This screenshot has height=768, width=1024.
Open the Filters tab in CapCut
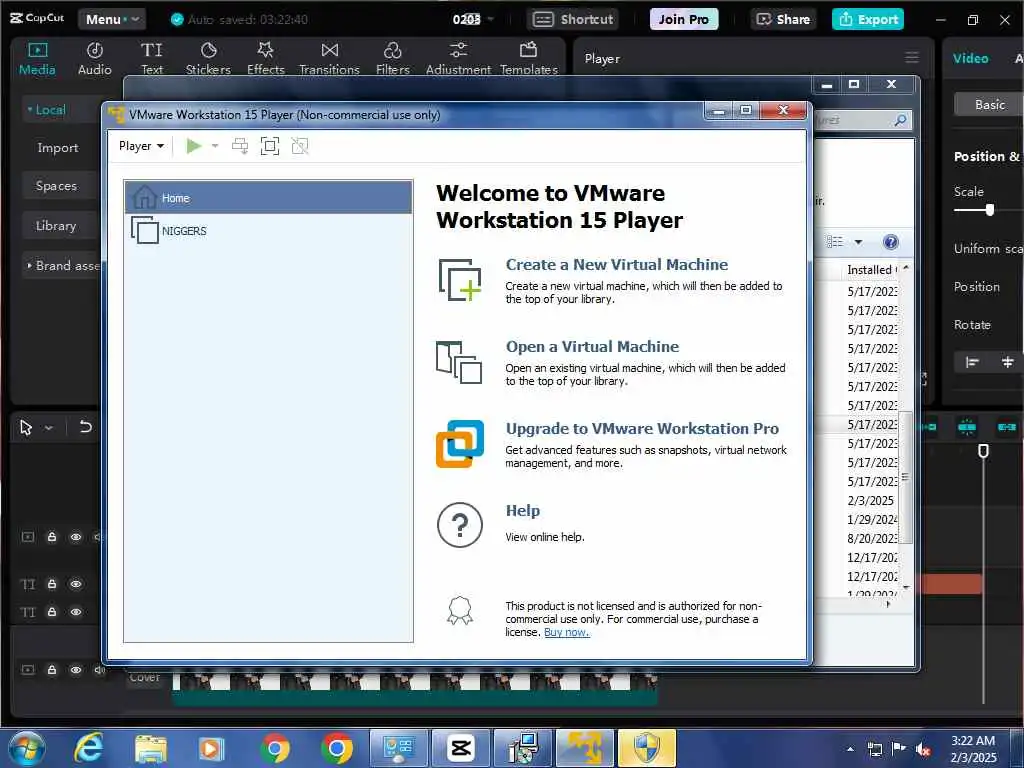[392, 59]
